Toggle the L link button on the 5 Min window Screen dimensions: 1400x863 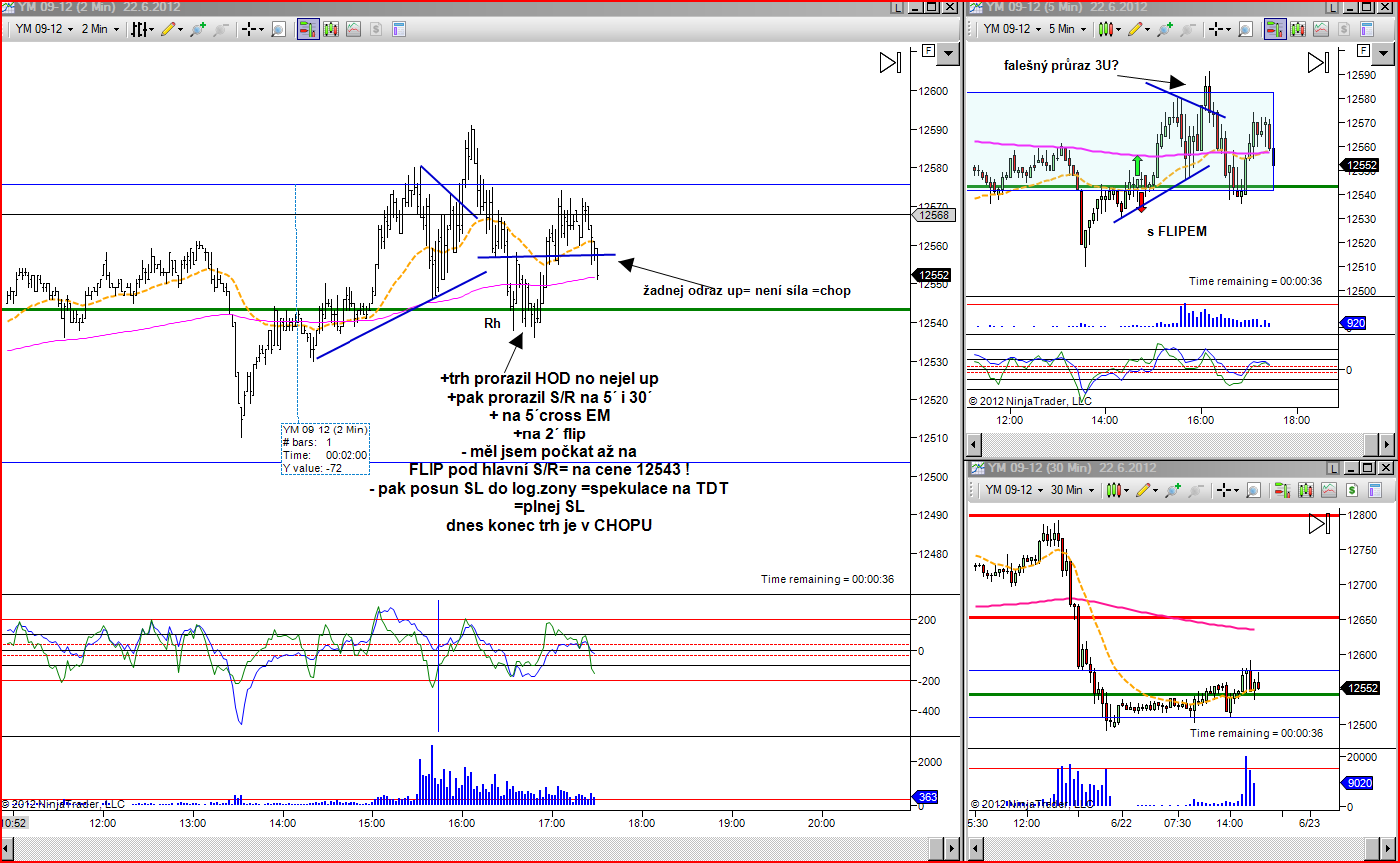point(1330,7)
